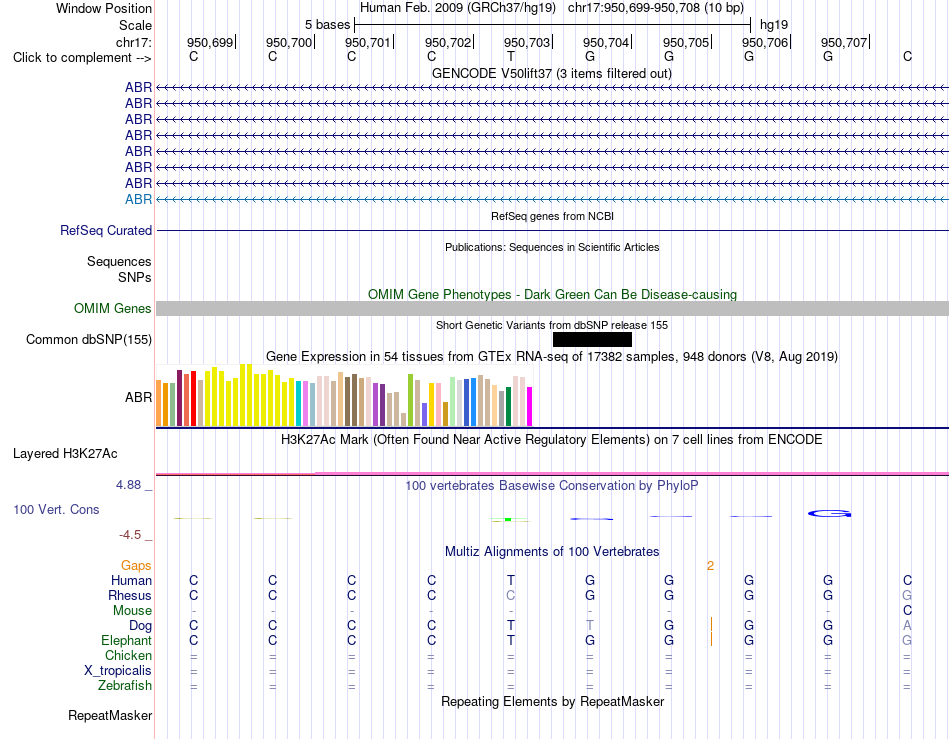
Task: Click 'Short Genetic Variants from dbSNP release 155'
Action: tap(552, 325)
